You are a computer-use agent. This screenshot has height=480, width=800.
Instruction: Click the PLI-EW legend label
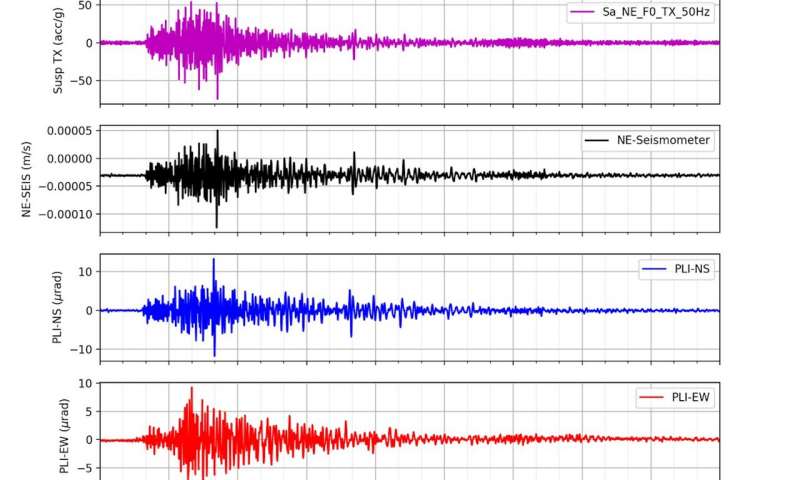[x=687, y=398]
